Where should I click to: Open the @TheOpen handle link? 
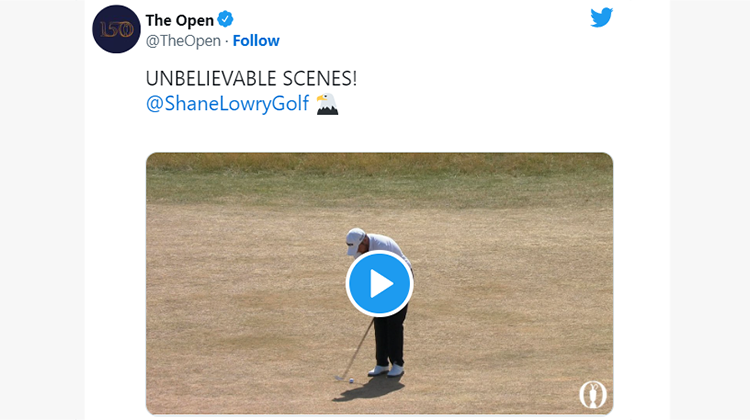click(x=183, y=41)
